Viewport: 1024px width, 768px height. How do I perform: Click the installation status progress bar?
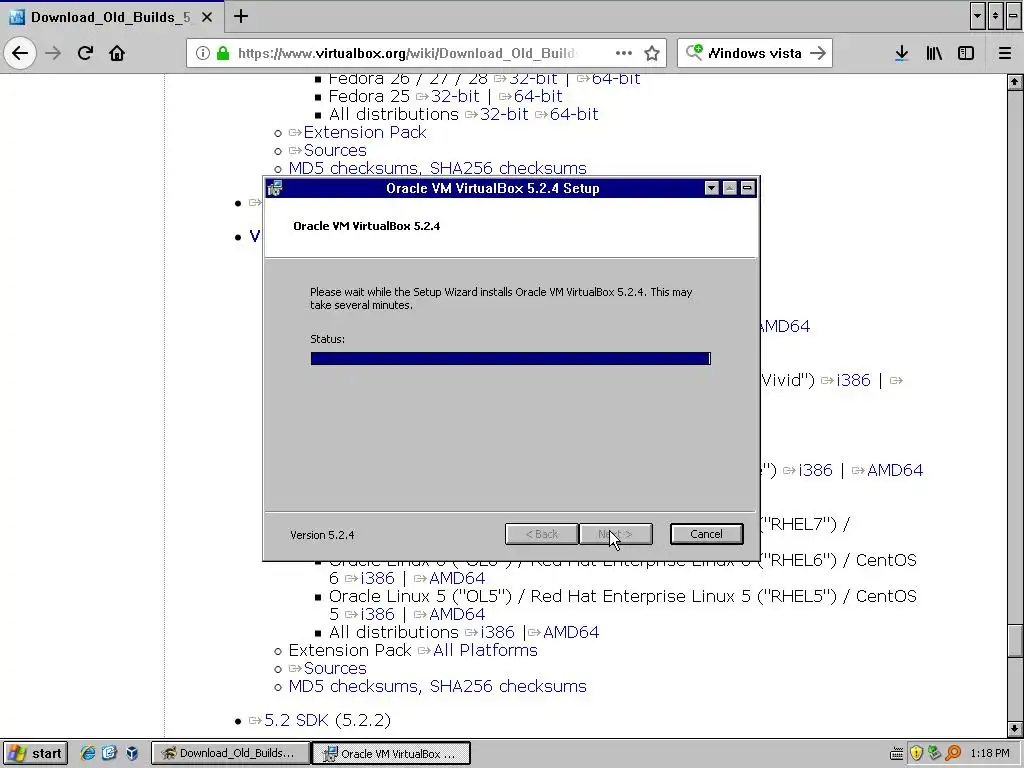click(x=511, y=359)
